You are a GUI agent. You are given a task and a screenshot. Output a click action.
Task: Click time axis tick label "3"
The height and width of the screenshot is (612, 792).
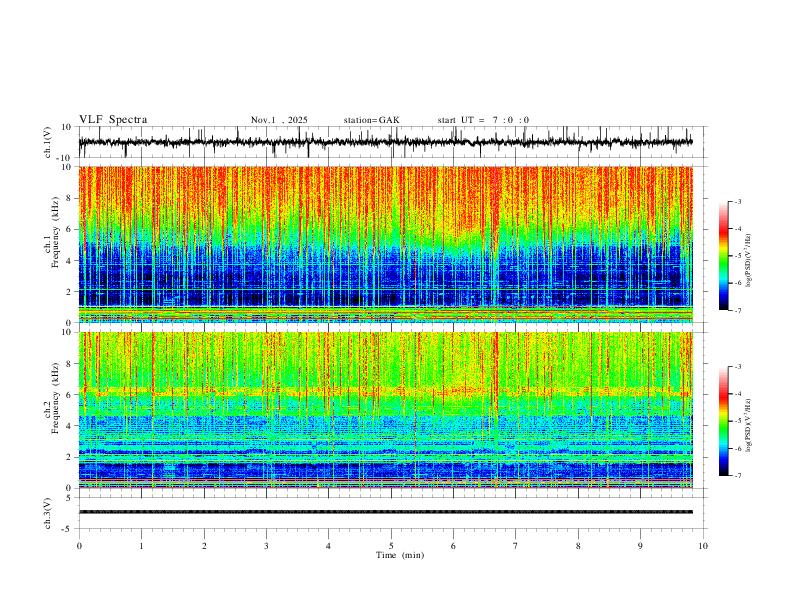coord(266,546)
